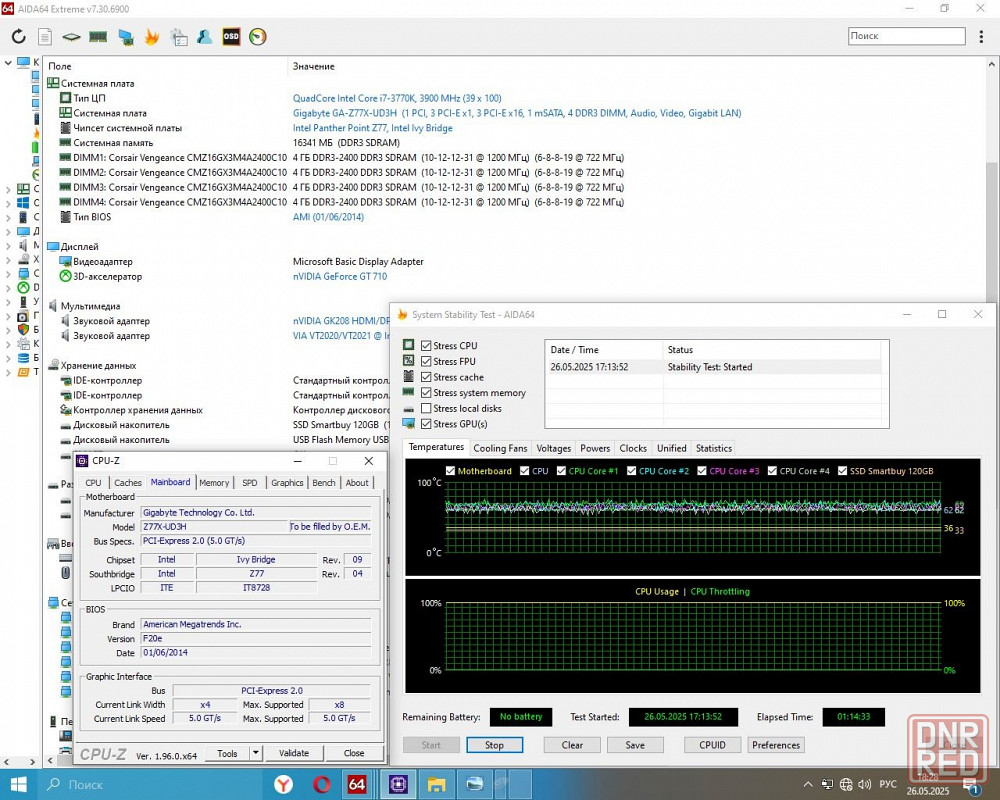Image resolution: width=1000 pixels, height=800 pixels.
Task: Click the system stability flame icon
Action: click(x=152, y=37)
